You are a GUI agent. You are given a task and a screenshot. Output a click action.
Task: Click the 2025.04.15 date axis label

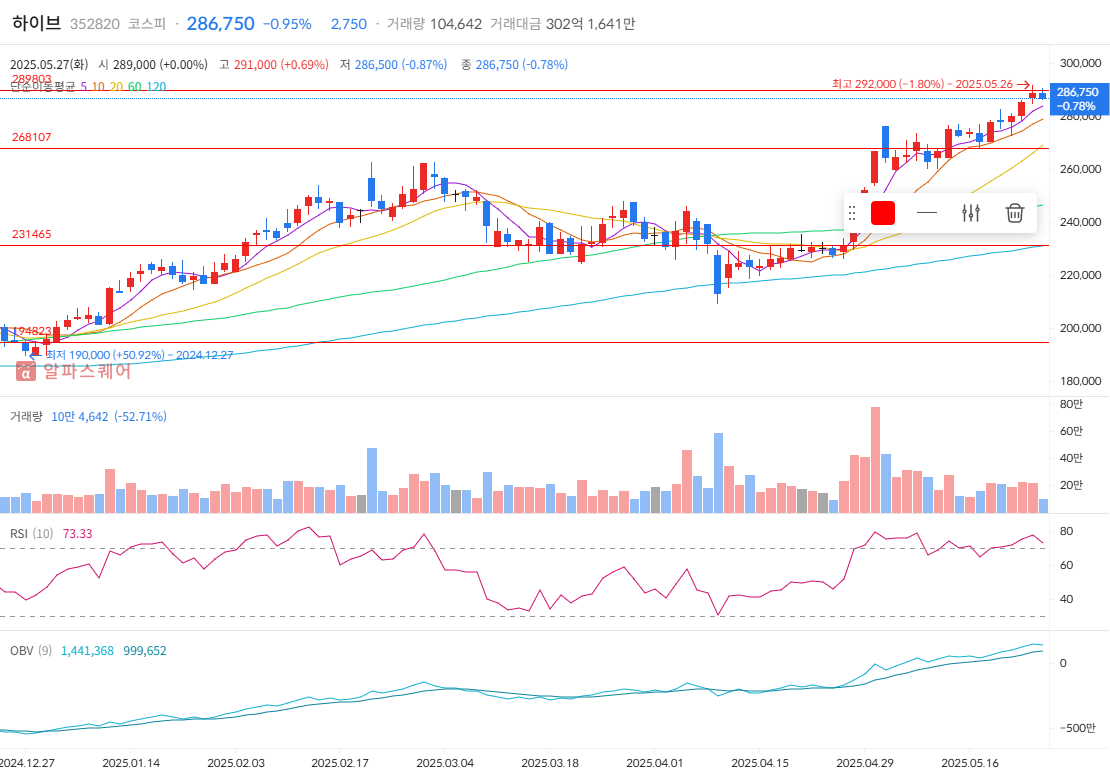760,763
